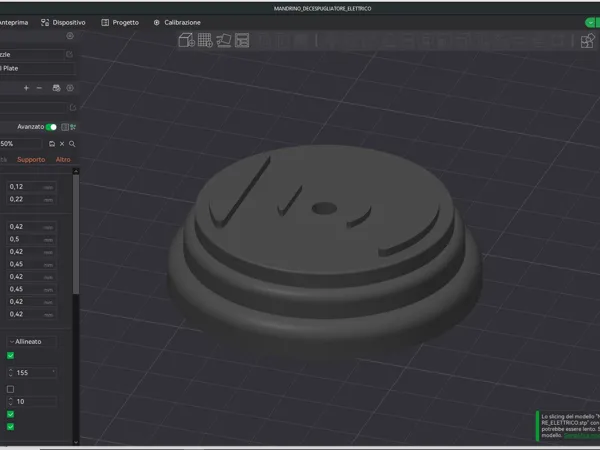Add a filament with the plus icon

[x=26, y=88]
